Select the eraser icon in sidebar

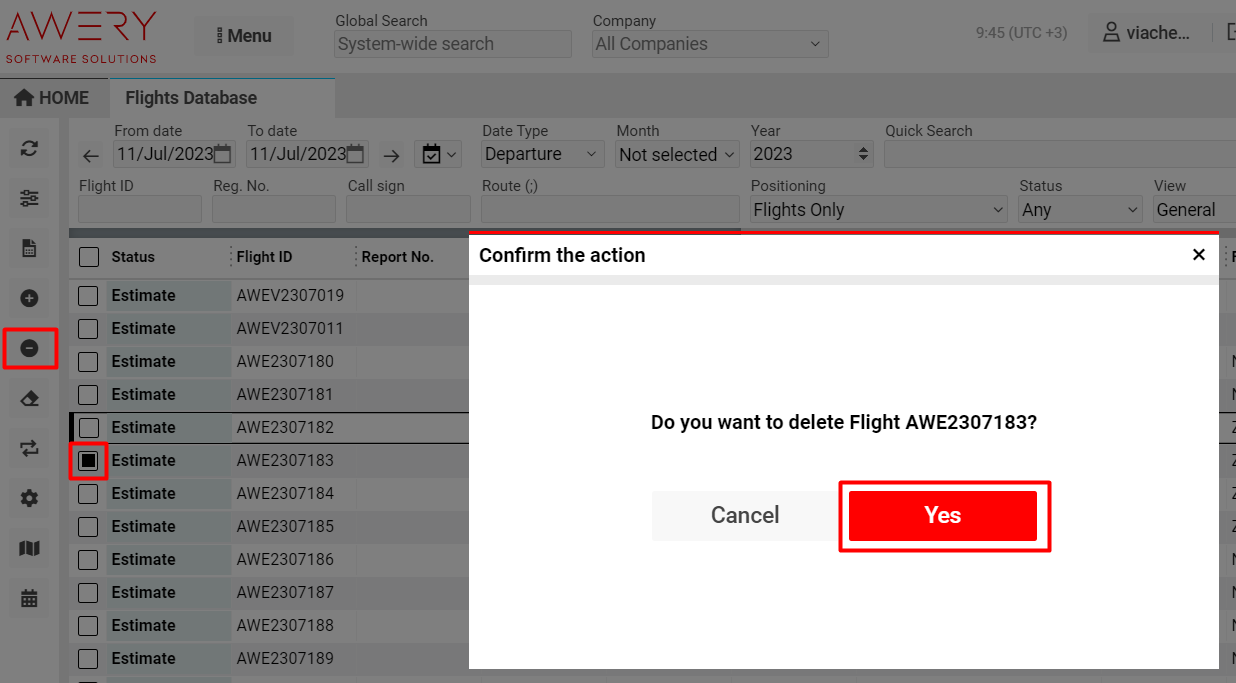[x=29, y=399]
